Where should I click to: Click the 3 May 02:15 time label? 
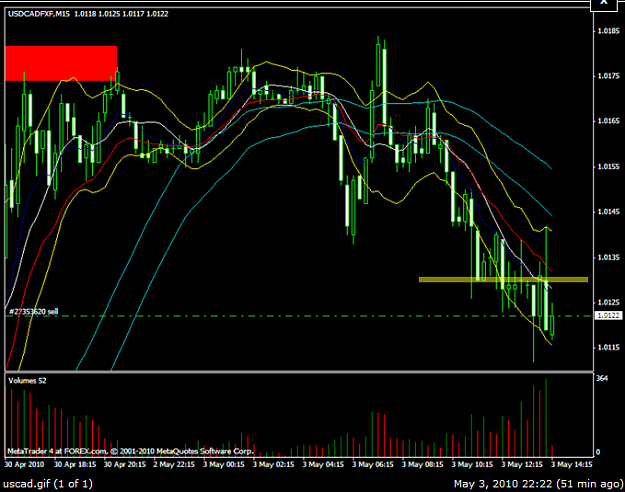(x=273, y=464)
